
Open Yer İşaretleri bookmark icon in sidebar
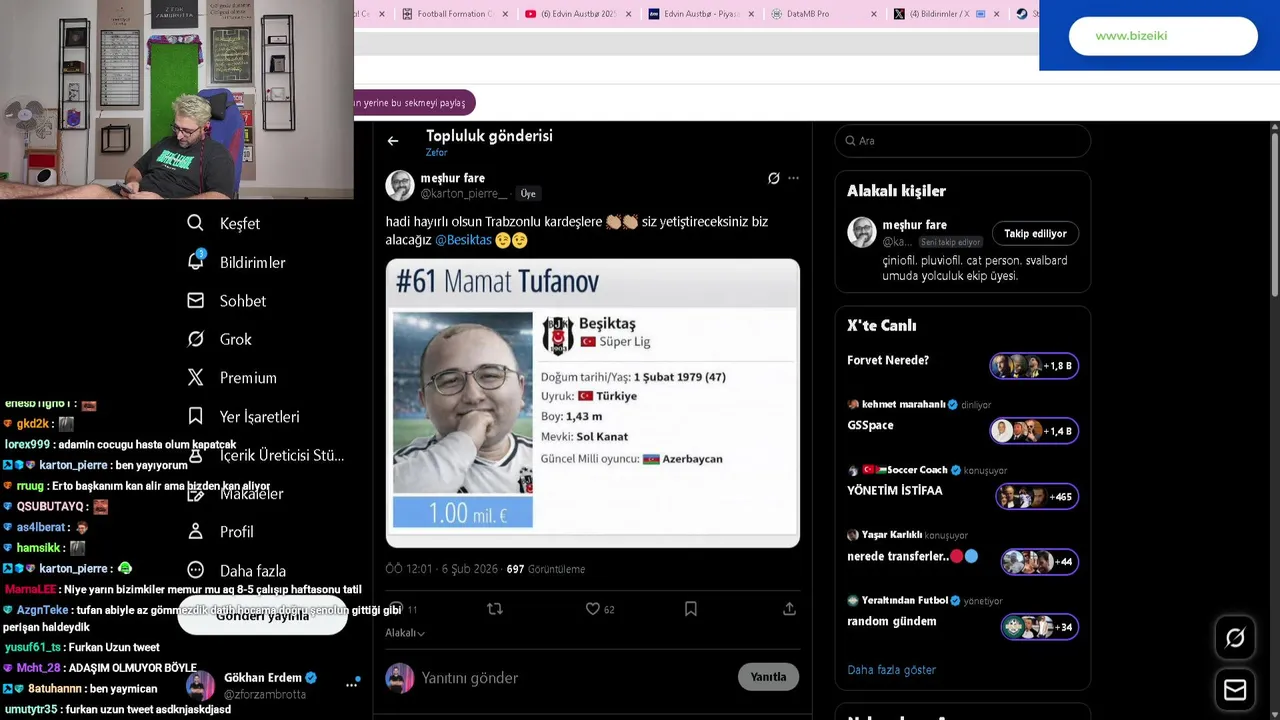tap(196, 416)
